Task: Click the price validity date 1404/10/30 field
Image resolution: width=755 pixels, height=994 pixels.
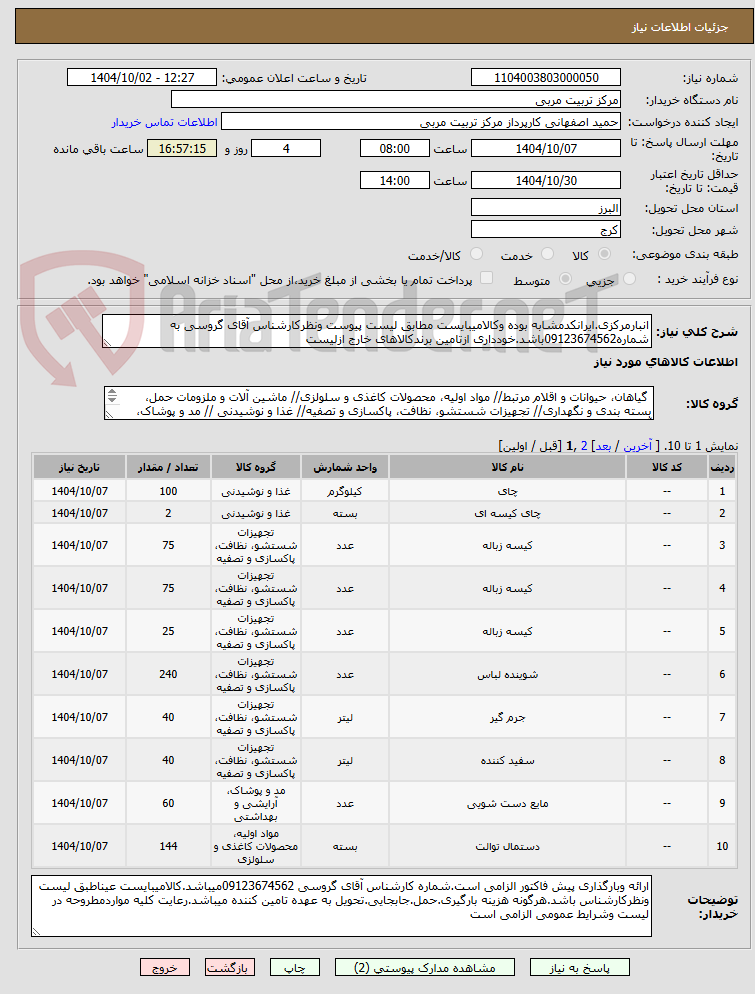Action: (x=546, y=180)
